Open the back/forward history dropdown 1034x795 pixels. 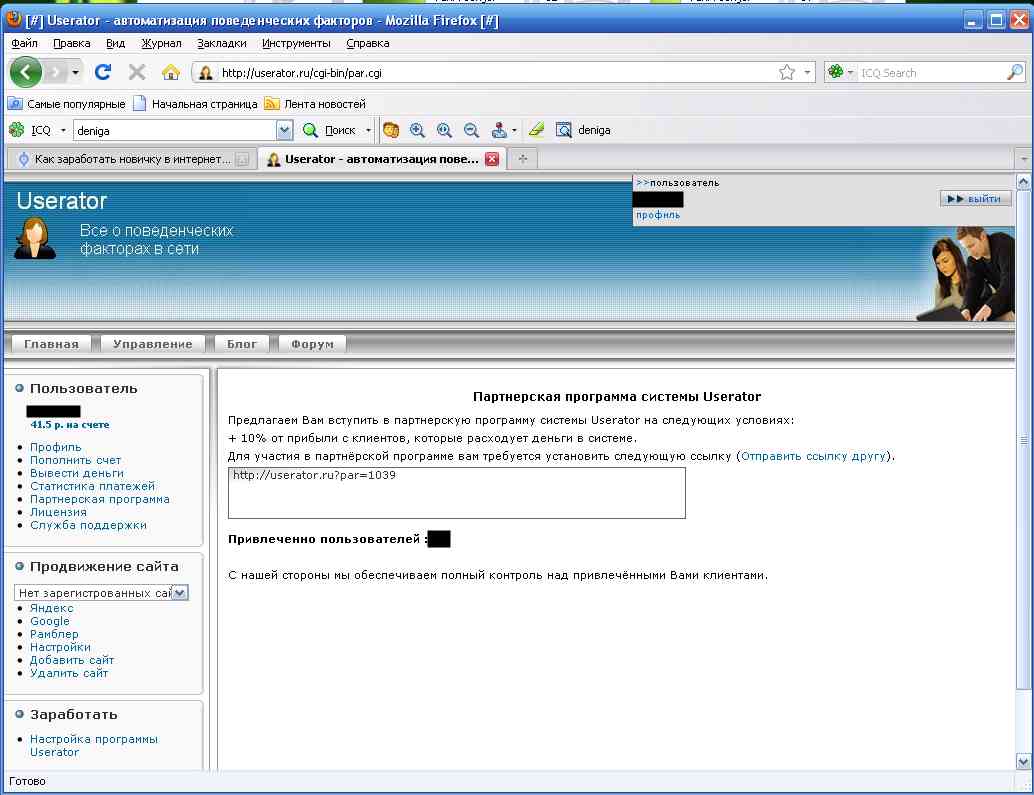tap(76, 73)
